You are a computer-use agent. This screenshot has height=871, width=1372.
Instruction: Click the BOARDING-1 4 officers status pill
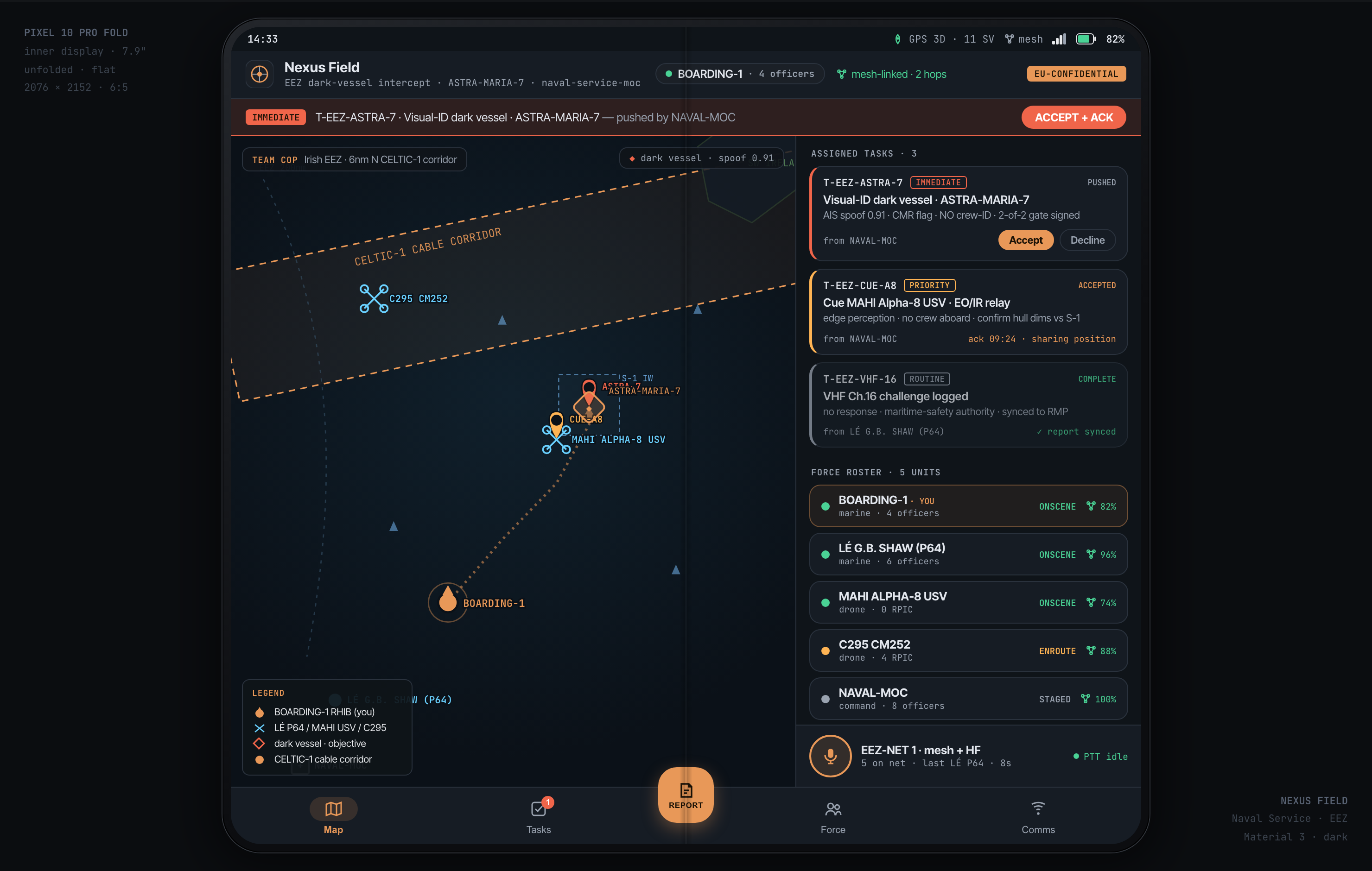coord(740,74)
